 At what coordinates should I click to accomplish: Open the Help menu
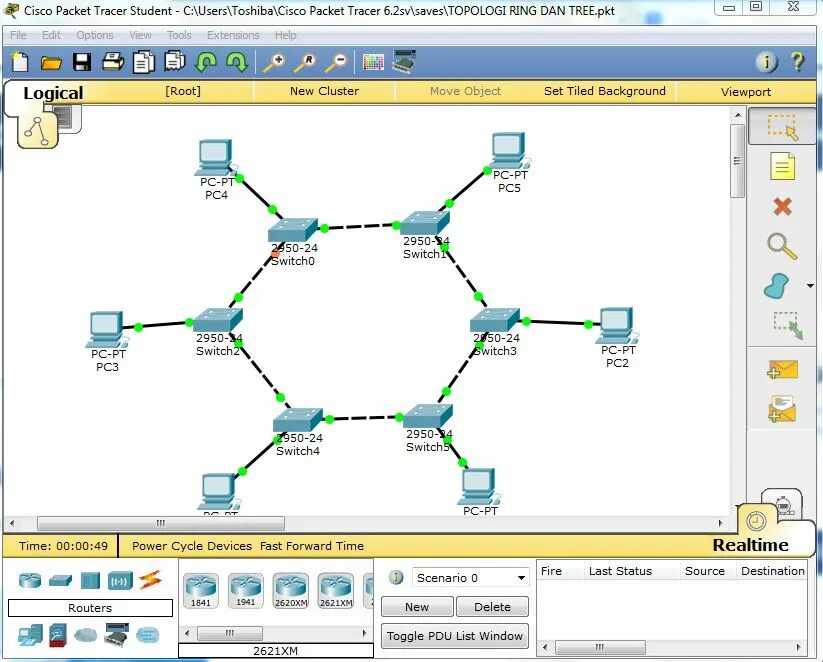tap(286, 35)
